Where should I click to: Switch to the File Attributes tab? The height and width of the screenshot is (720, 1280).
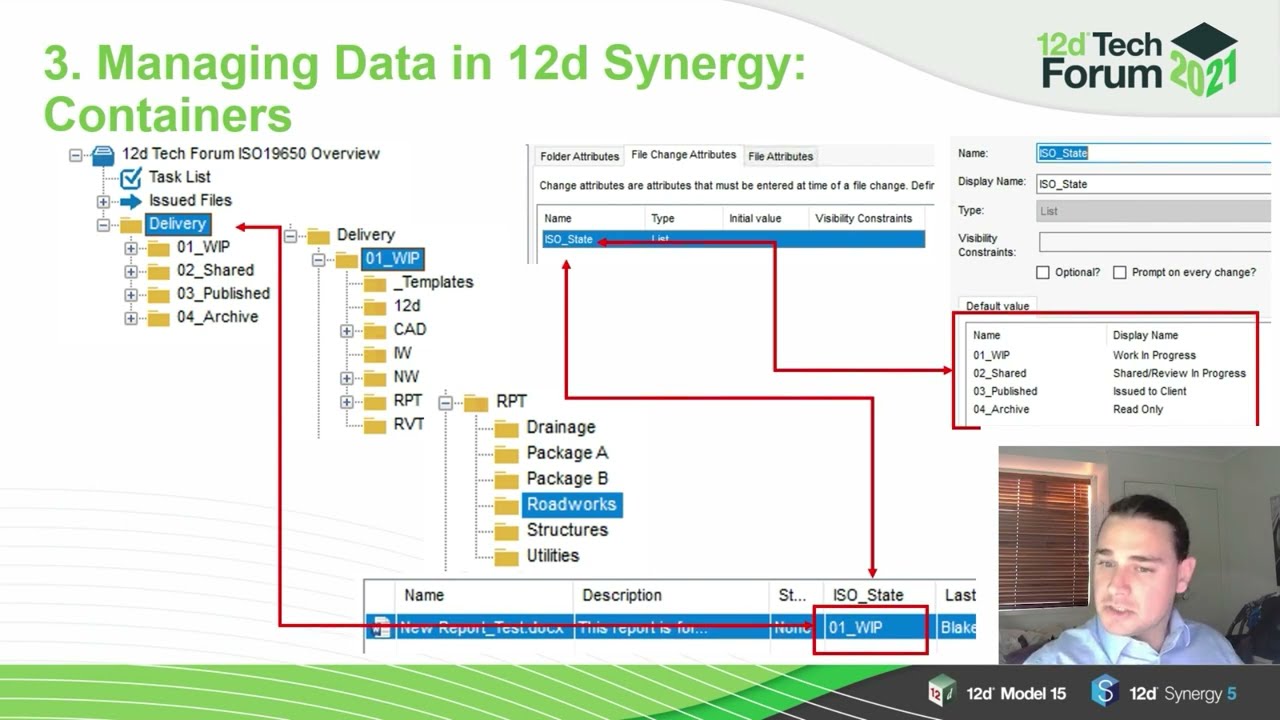coord(781,156)
